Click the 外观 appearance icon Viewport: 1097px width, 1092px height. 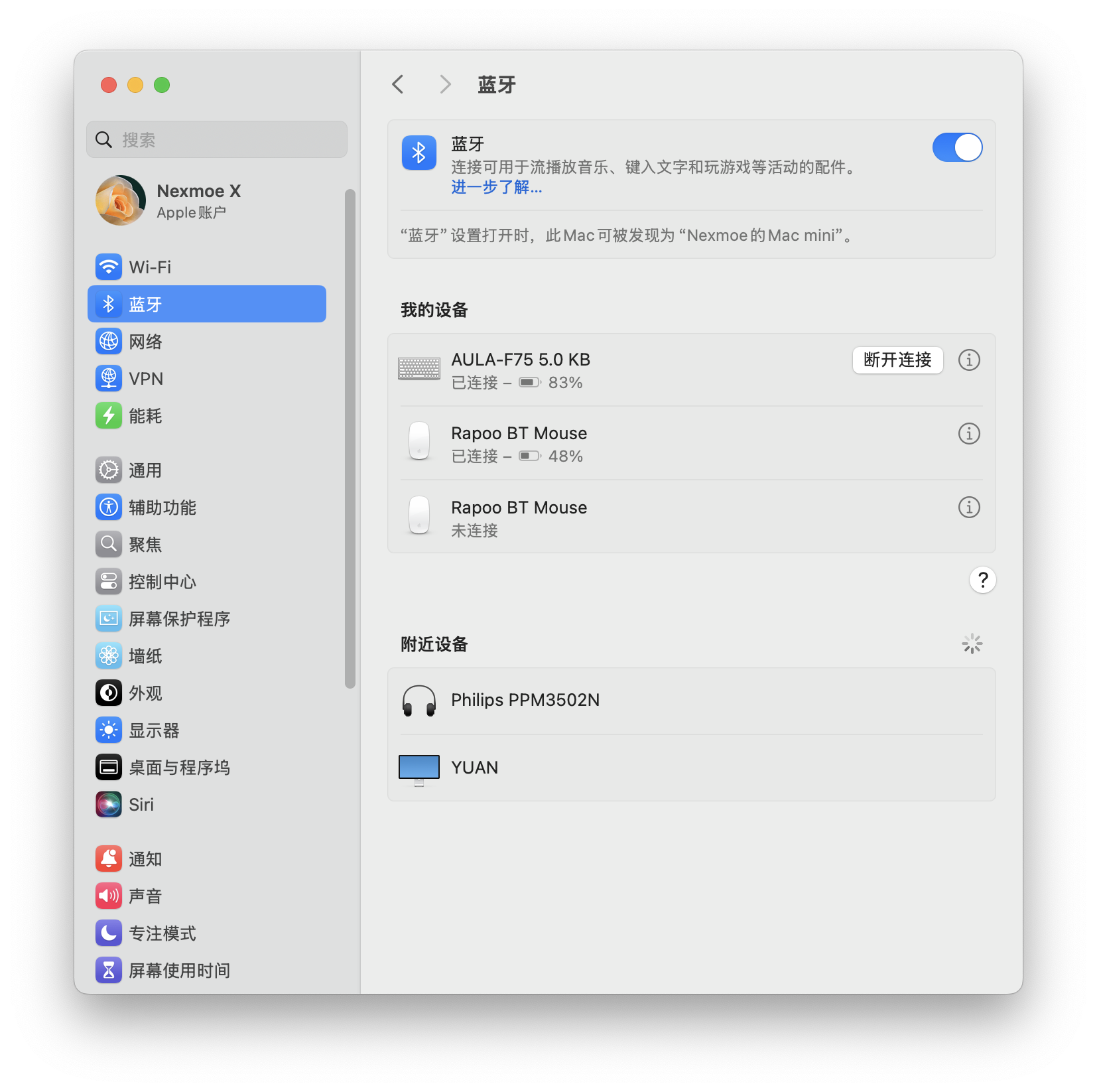coord(109,693)
